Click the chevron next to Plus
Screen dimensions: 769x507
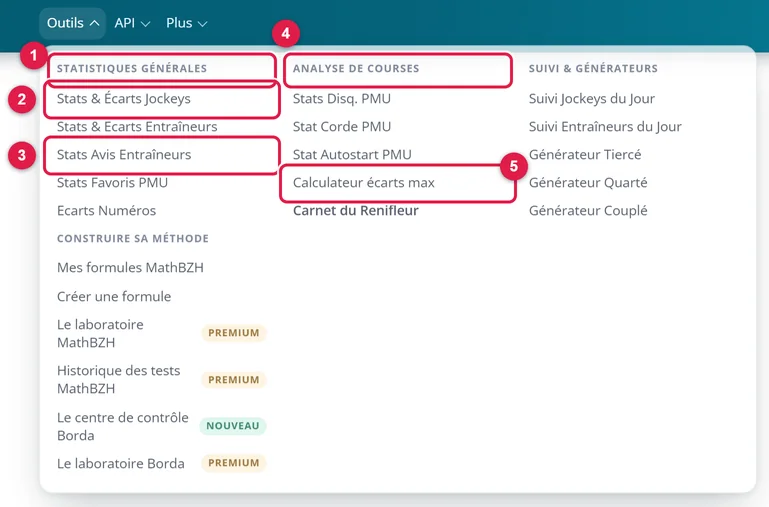203,24
